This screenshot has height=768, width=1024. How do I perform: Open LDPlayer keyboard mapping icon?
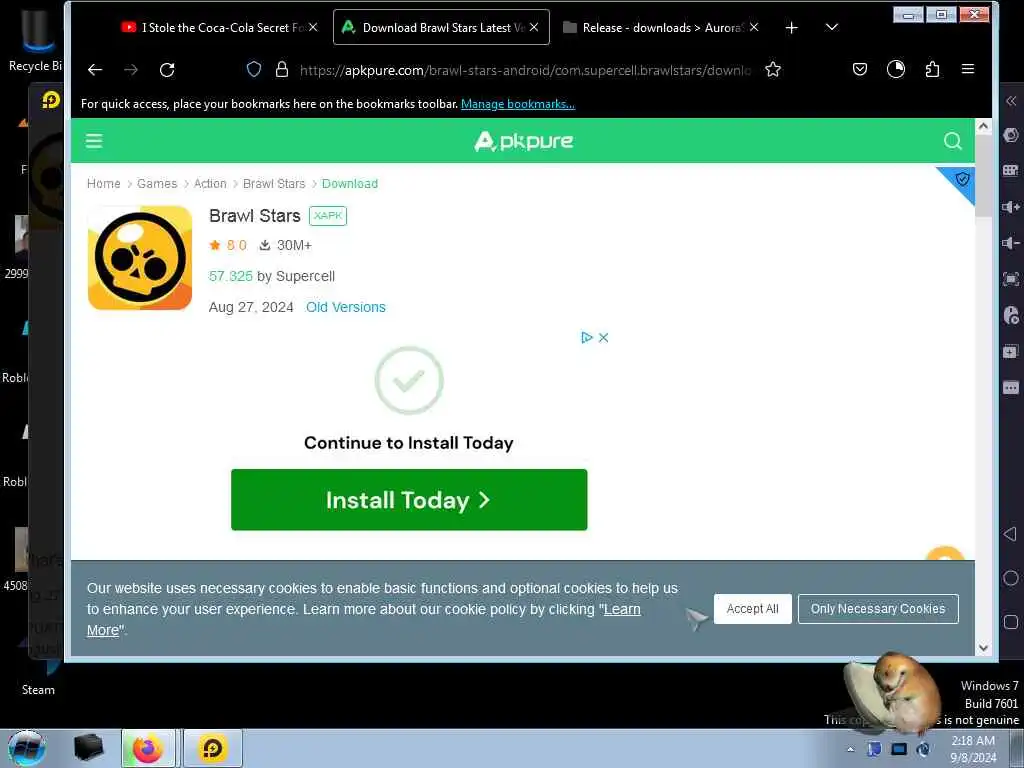[1011, 170]
